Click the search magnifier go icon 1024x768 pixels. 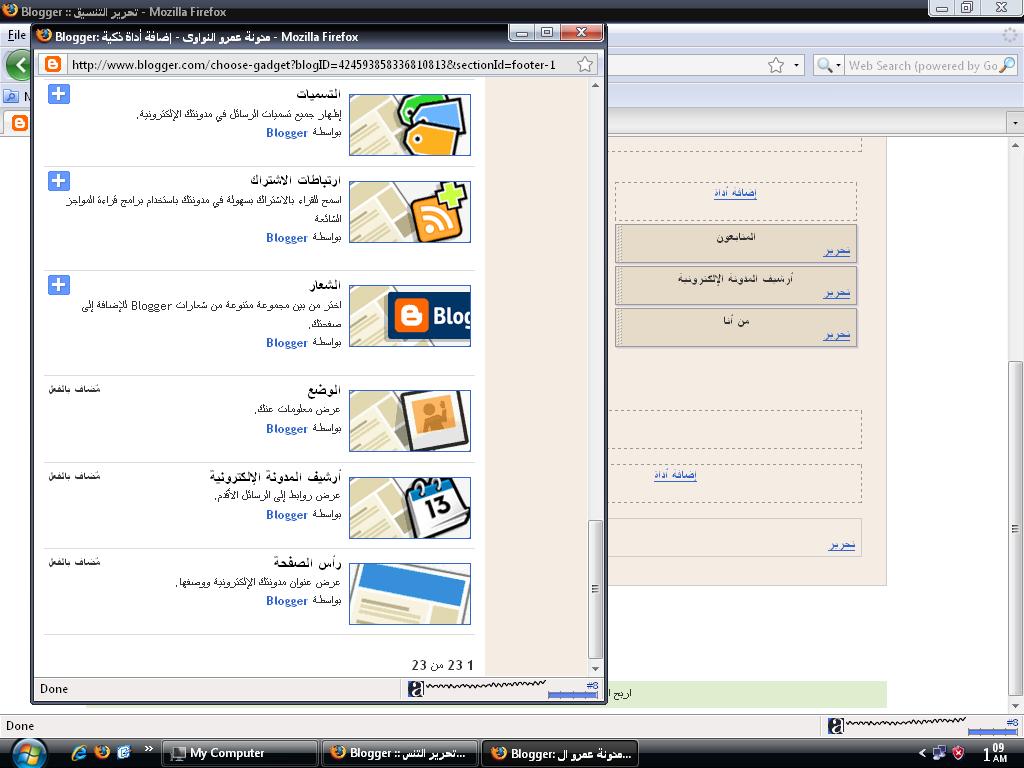click(1008, 65)
